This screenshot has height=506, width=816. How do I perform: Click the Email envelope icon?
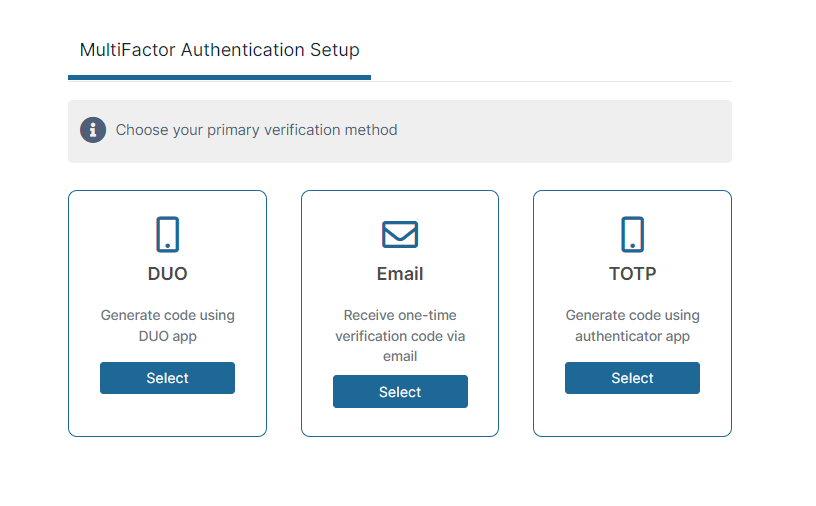click(x=400, y=234)
